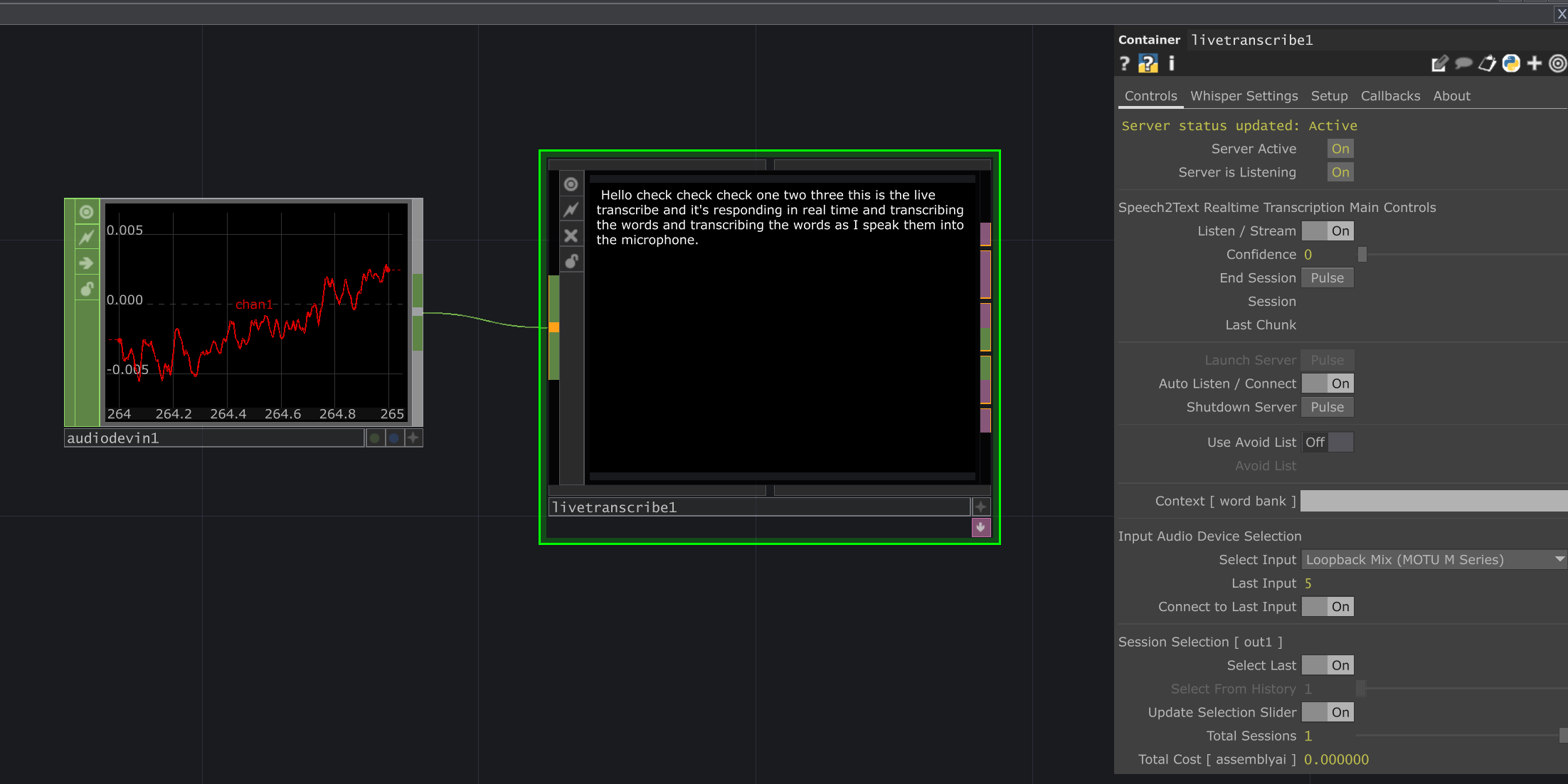This screenshot has width=1568, height=784.
Task: Click the Total Cost value 0.000000
Action: click(1336, 759)
